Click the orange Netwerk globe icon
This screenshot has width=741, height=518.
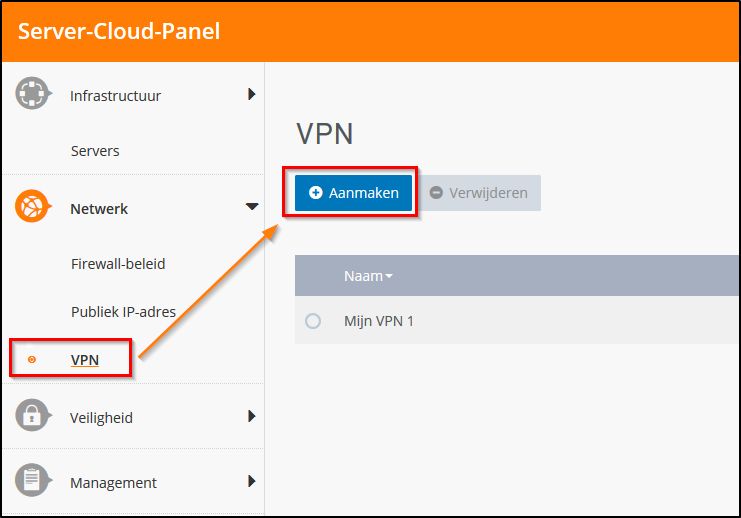pos(33,208)
